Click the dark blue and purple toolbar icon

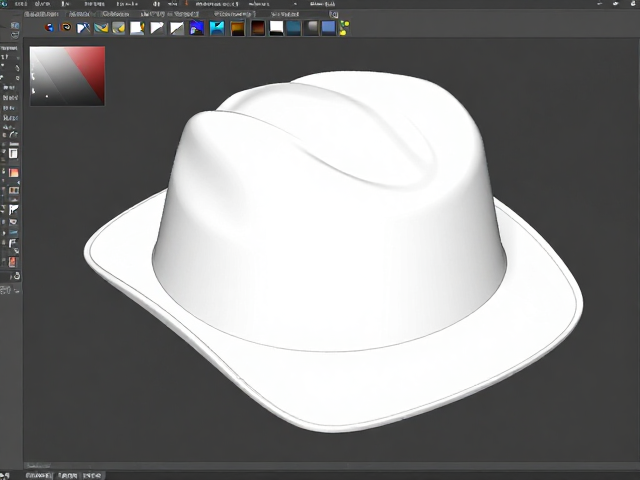click(x=197, y=28)
